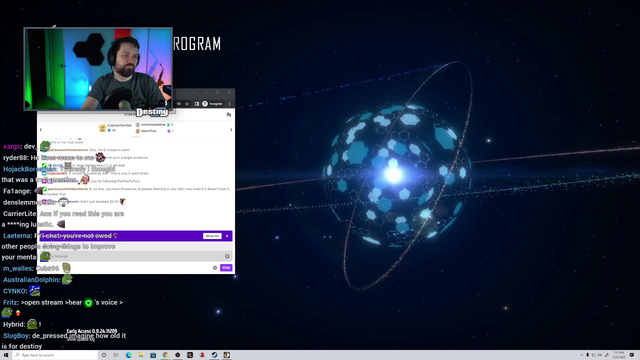Open the community users icon in chat header
Screen dimensions: 640x360
tap(229, 115)
